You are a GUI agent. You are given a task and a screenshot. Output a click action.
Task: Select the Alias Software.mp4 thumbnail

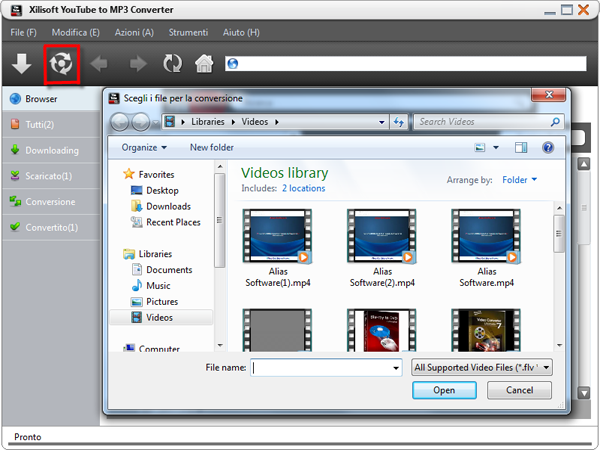[x=486, y=236]
